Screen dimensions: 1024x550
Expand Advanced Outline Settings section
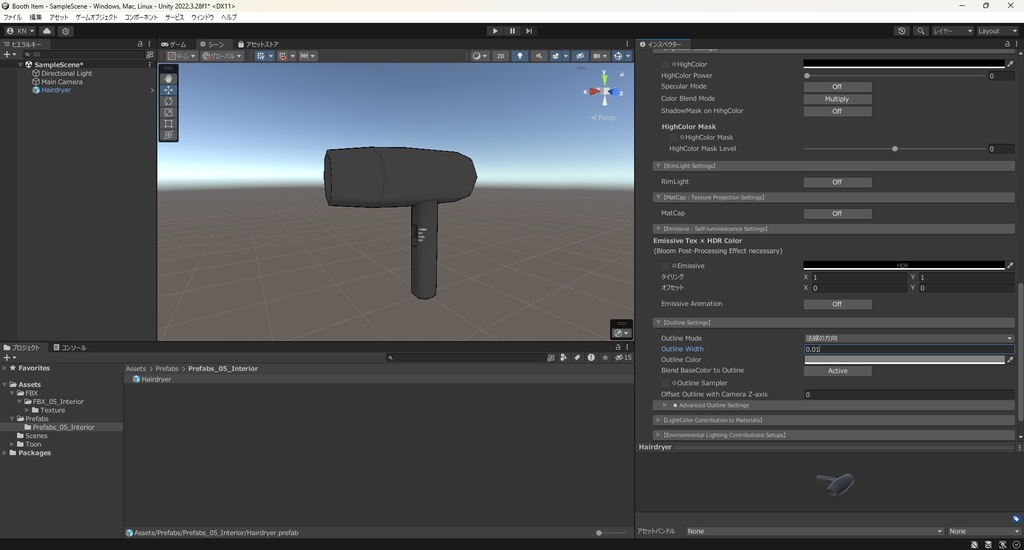665,405
